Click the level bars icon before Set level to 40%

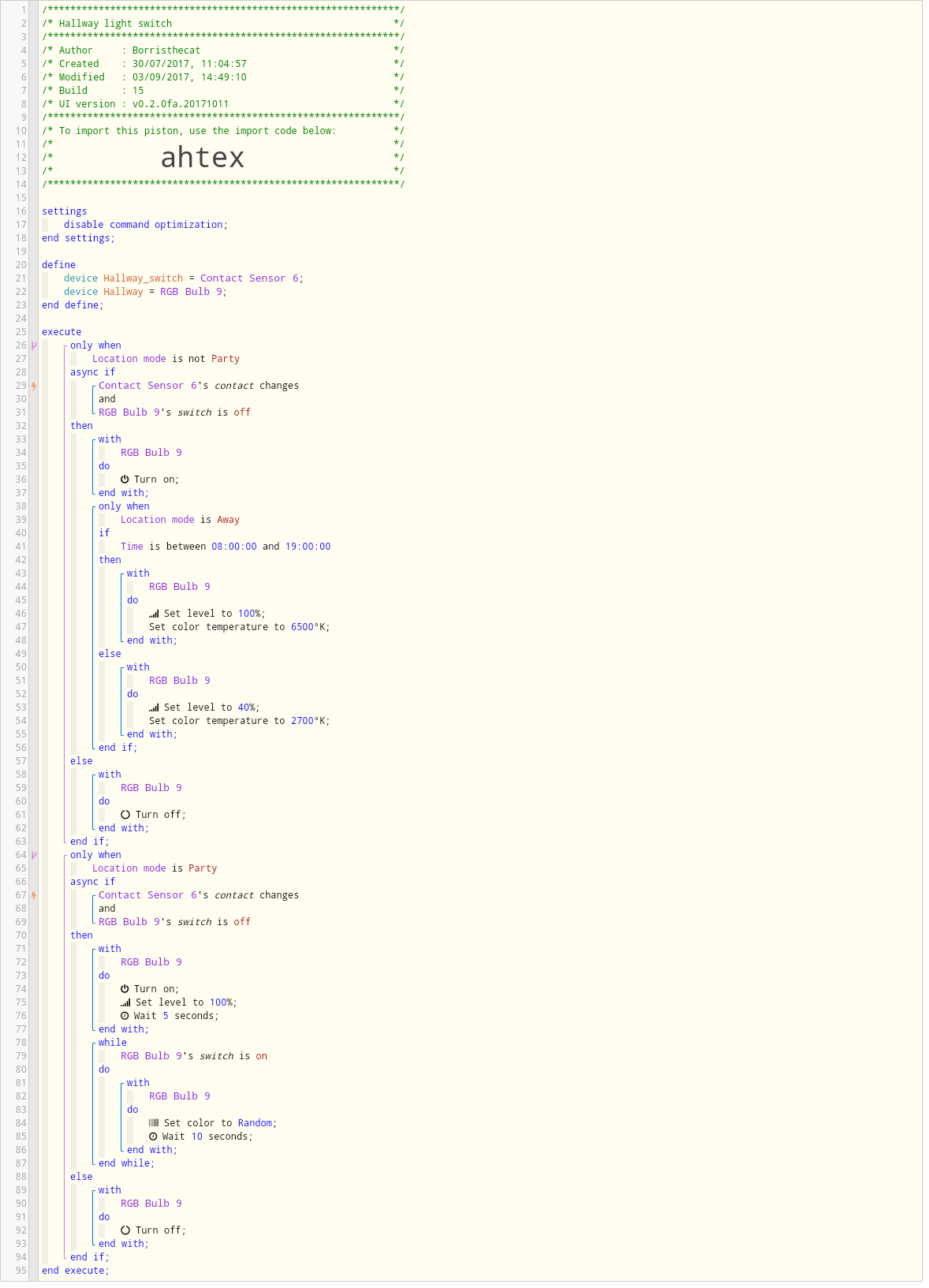154,707
